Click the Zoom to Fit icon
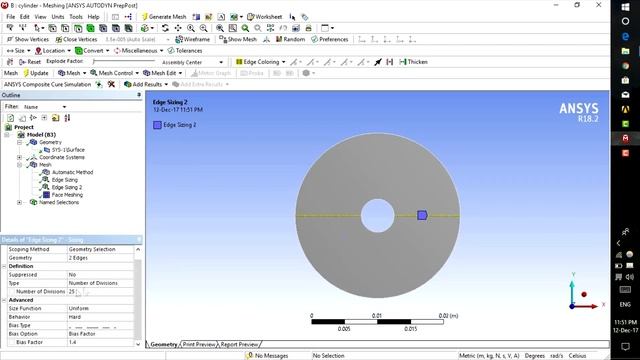The height and width of the screenshot is (360, 640). (220, 28)
